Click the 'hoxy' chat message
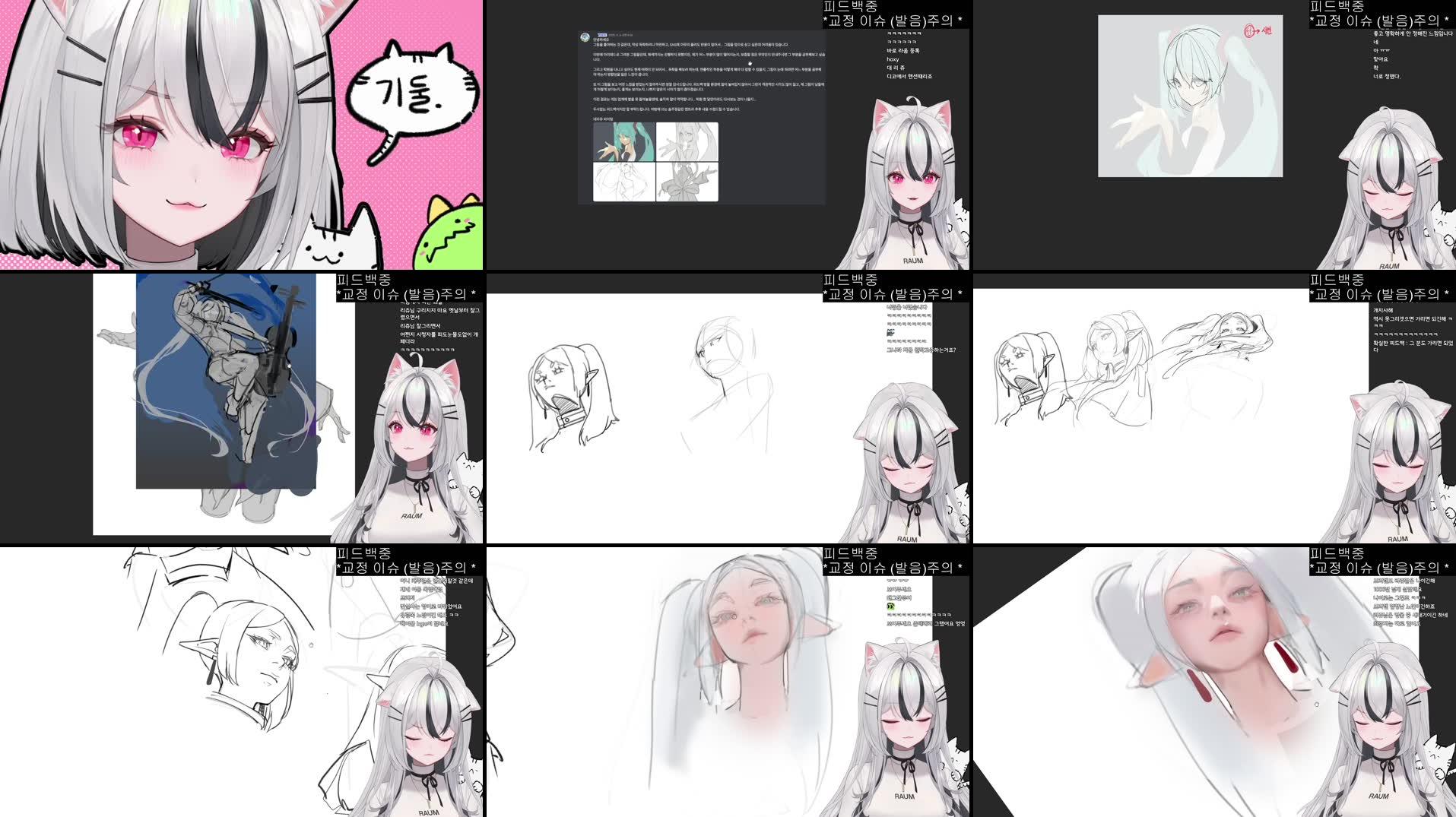1456x817 pixels. 892,59
